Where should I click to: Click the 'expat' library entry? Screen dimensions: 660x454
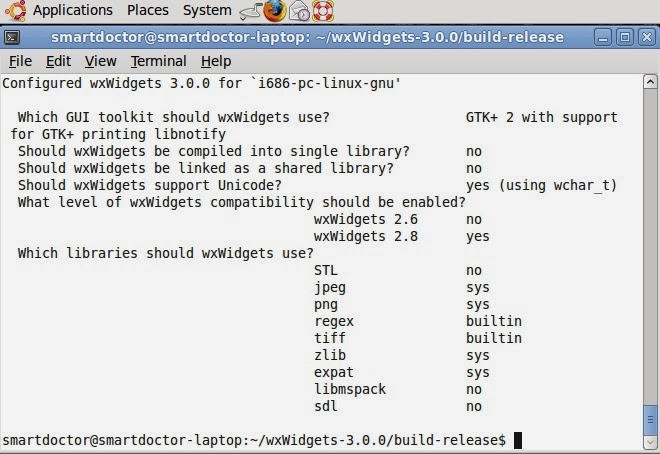tap(333, 373)
